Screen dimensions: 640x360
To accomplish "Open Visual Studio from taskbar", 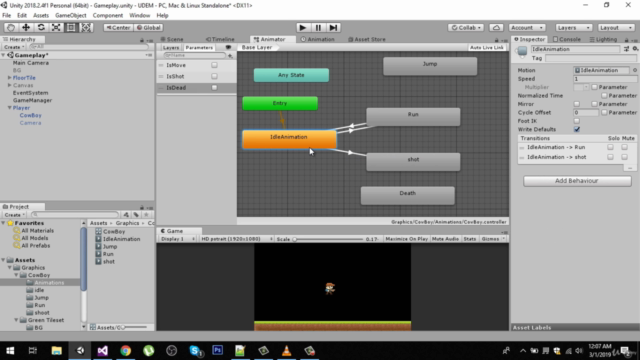I will (x=102, y=351).
